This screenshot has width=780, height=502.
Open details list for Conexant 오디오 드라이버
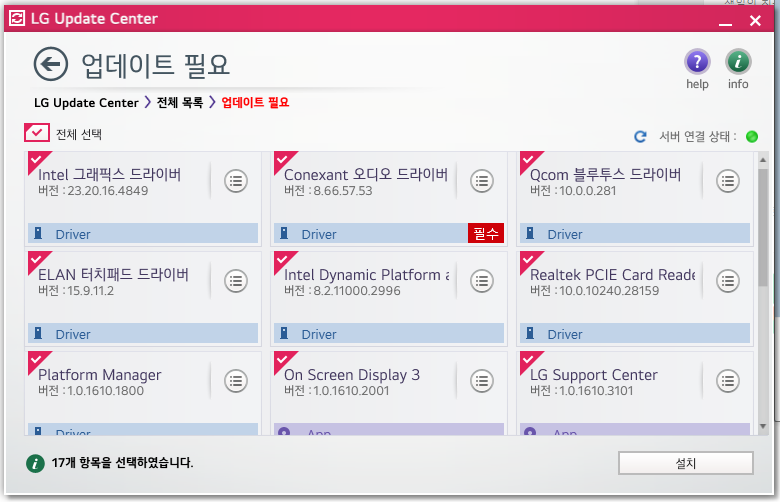[x=482, y=181]
